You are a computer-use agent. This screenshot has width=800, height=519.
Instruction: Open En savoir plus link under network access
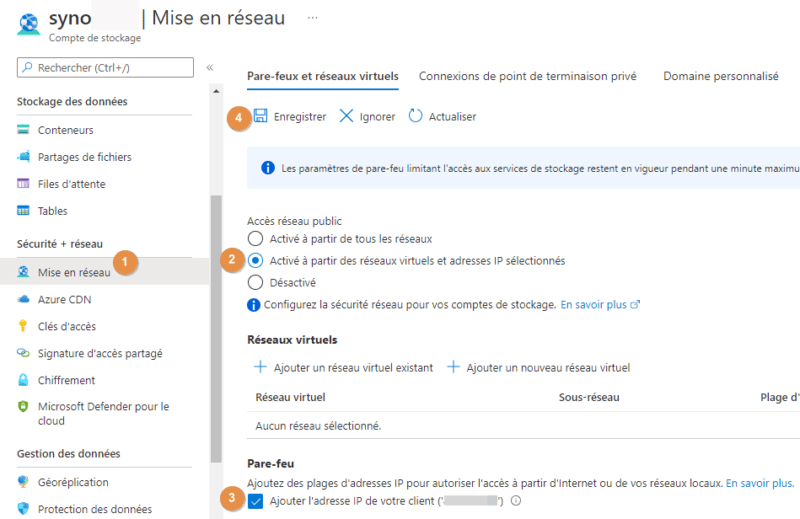pyautogui.click(x=600, y=305)
